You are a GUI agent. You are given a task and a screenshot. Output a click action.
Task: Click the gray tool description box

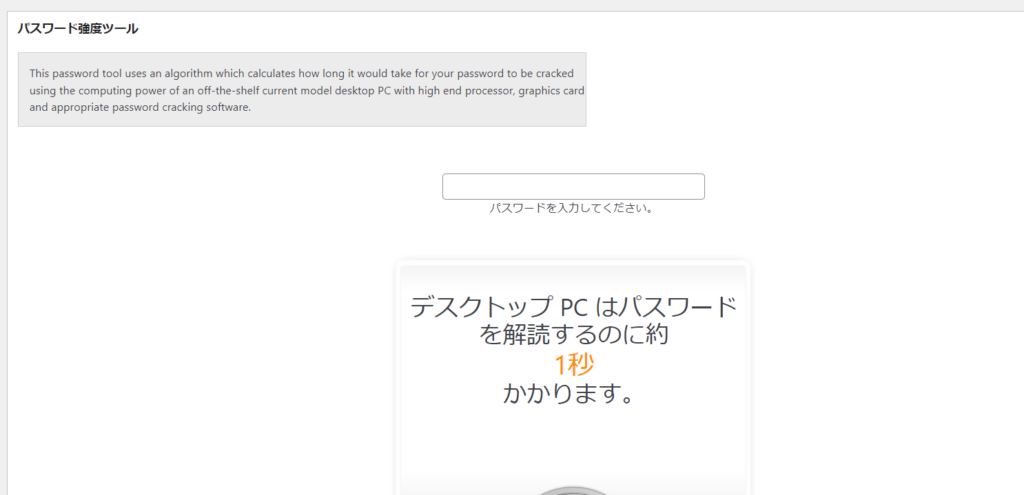pyautogui.click(x=302, y=89)
